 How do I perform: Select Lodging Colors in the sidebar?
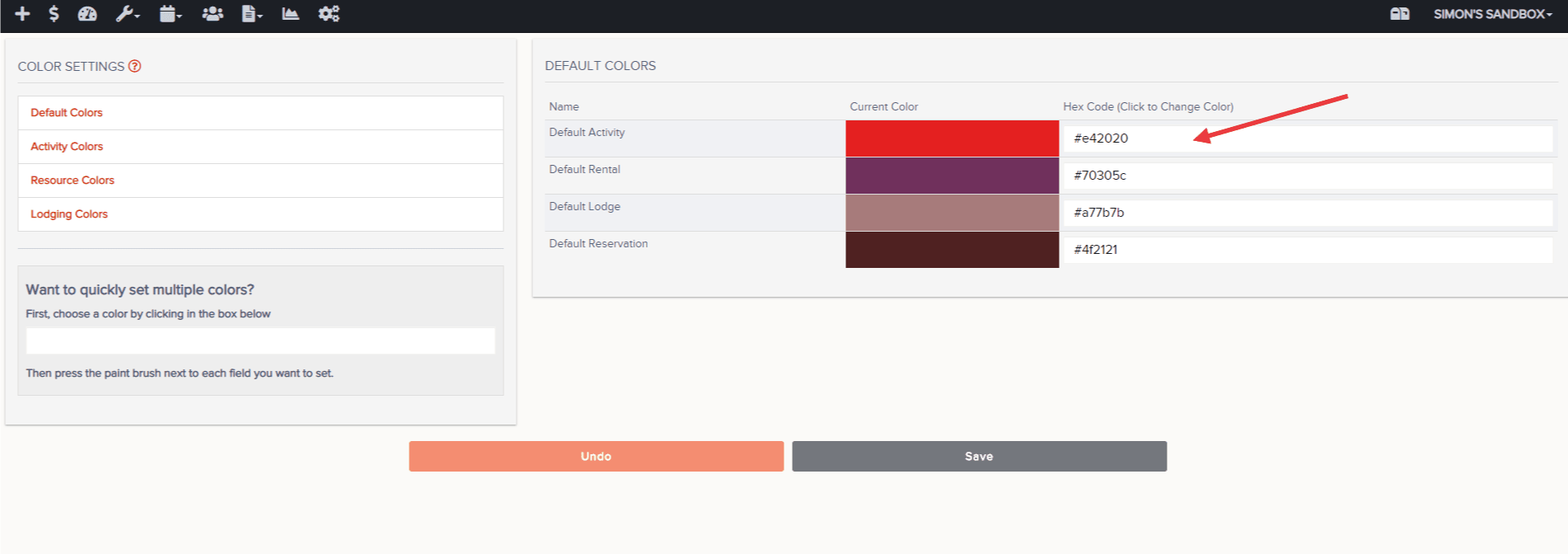coord(69,214)
